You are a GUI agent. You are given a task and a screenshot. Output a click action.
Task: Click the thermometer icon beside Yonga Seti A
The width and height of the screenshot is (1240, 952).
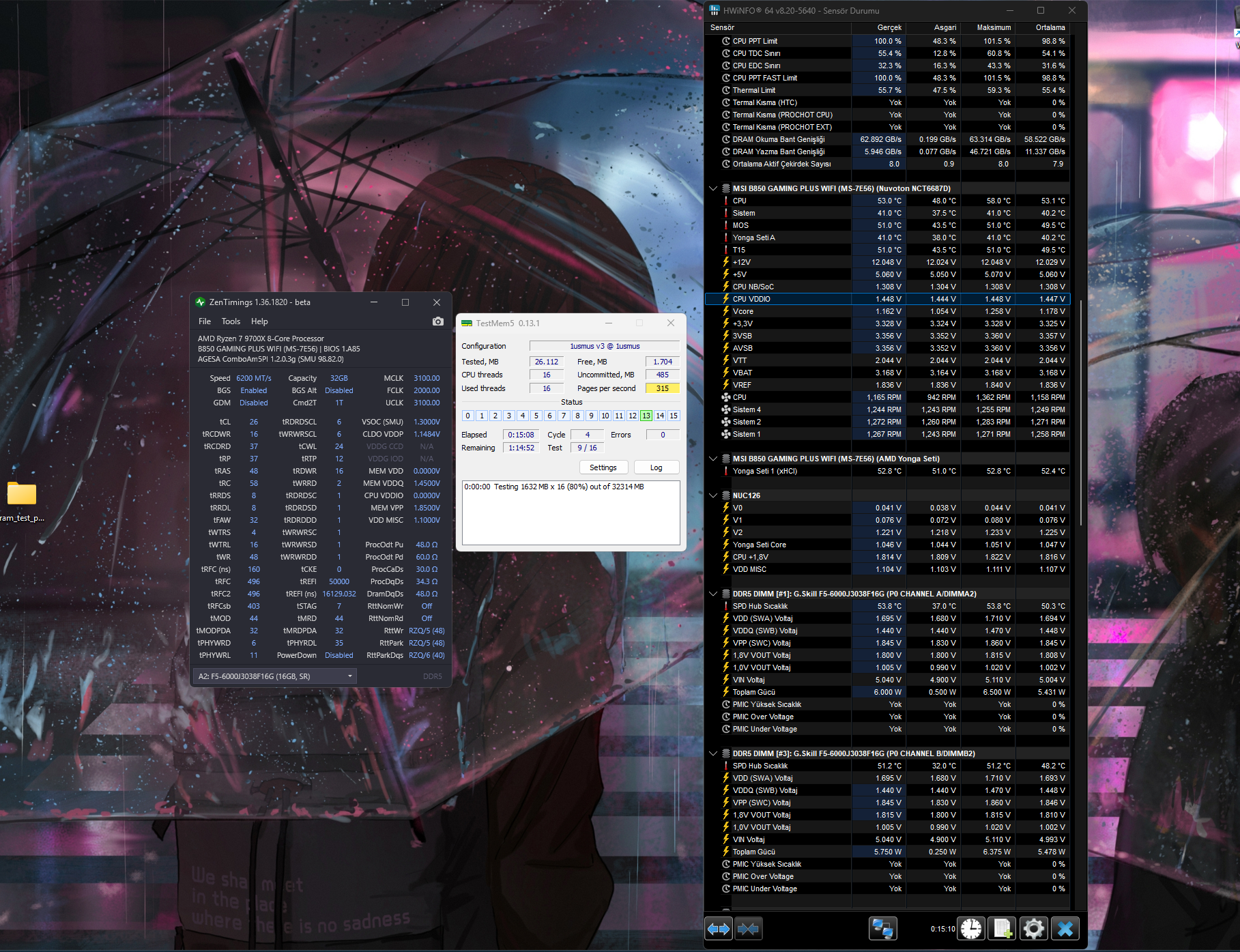point(726,237)
